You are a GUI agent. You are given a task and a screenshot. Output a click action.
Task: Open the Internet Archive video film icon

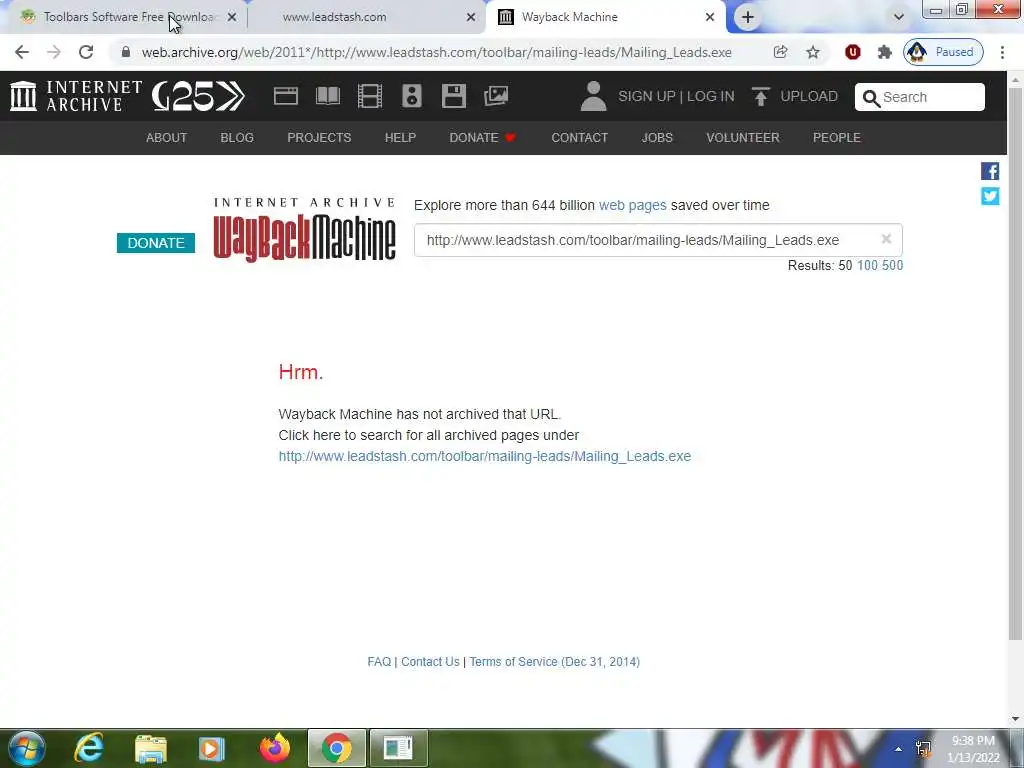coord(370,96)
